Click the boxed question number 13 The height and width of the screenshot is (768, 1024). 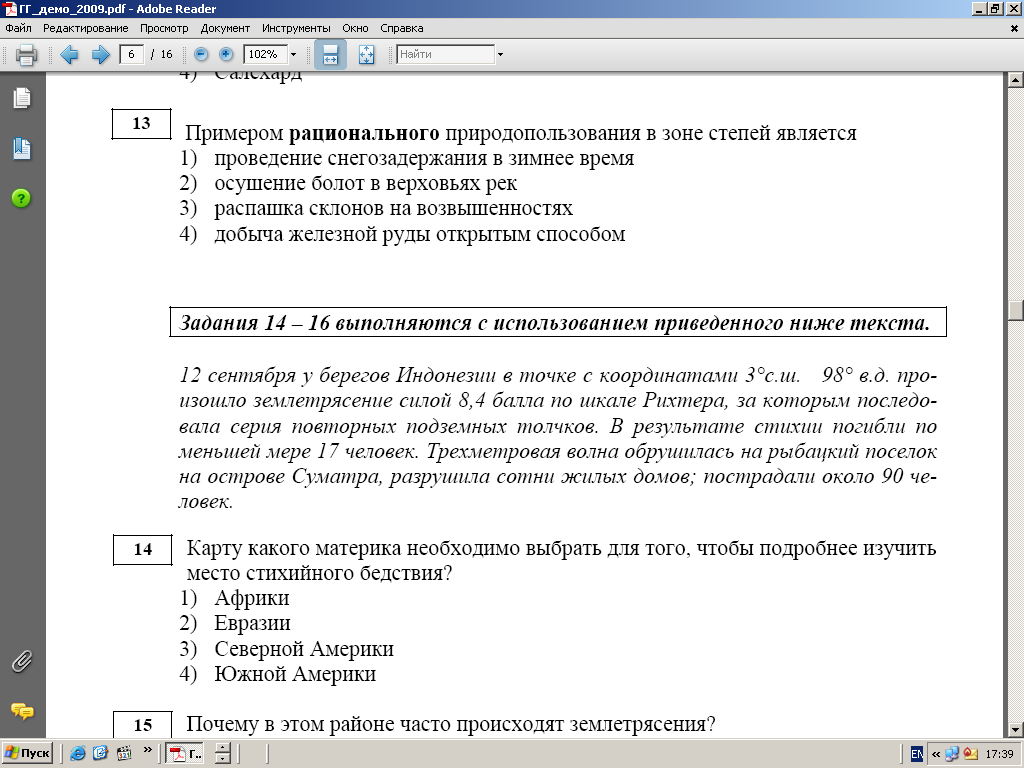tap(142, 123)
